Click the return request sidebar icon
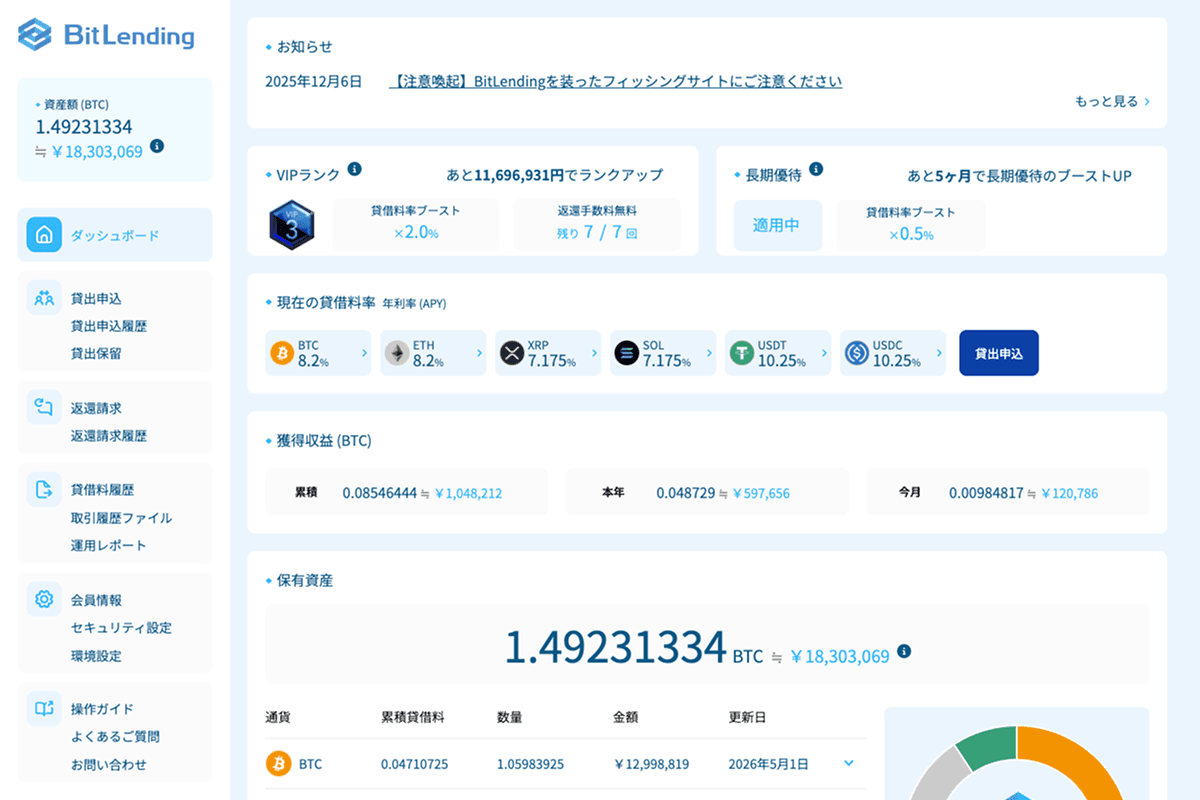Screen dimensions: 1200x800 (x=44, y=407)
